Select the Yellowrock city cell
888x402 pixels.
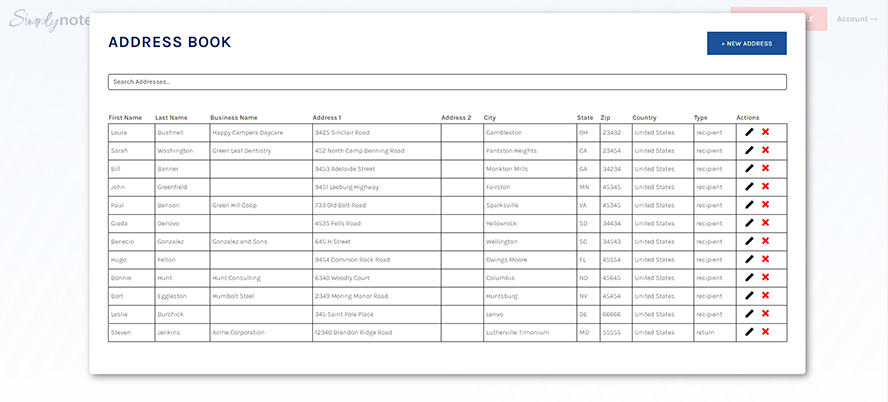(530, 223)
